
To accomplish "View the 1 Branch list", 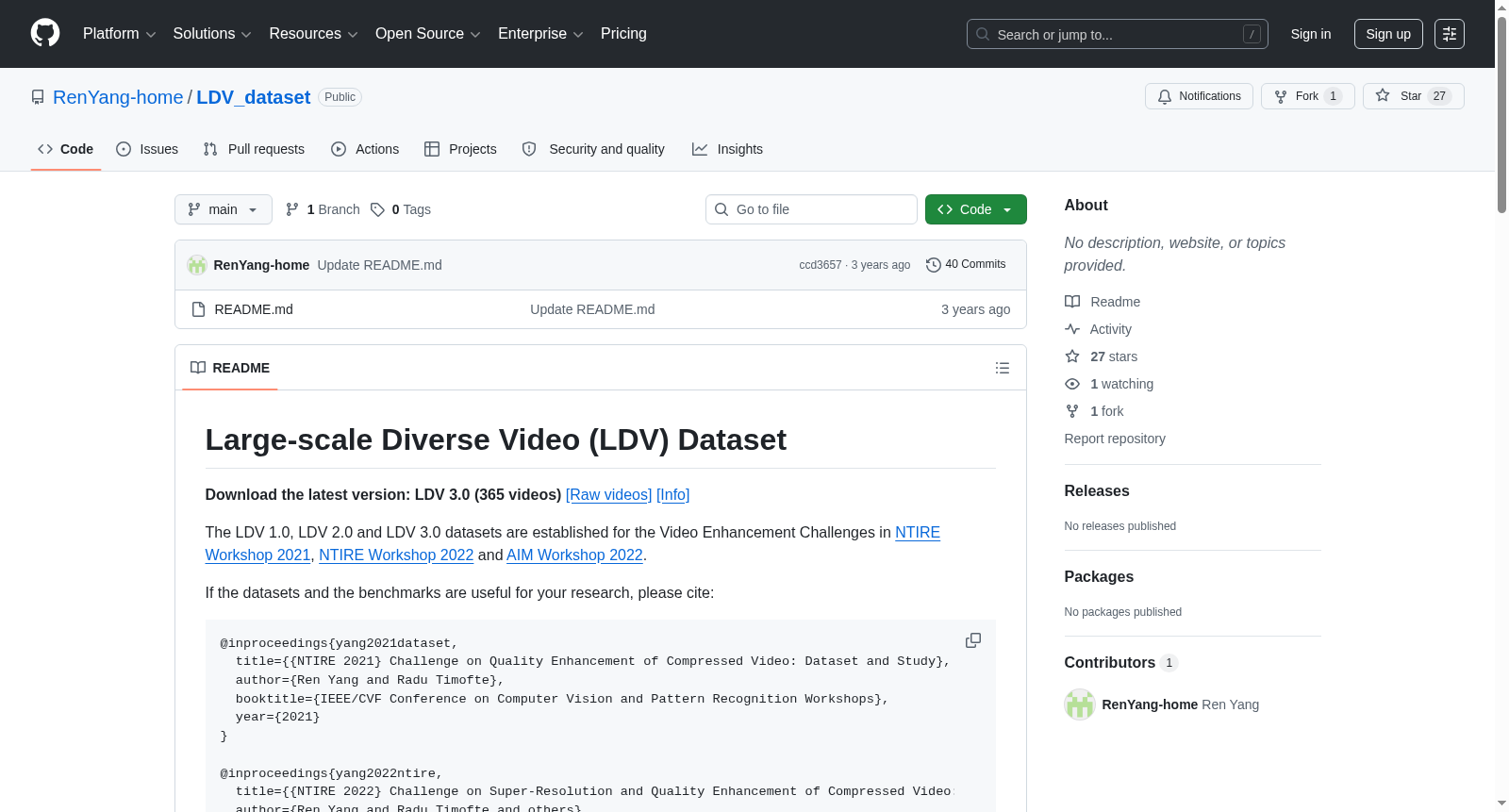I will pyautogui.click(x=323, y=209).
